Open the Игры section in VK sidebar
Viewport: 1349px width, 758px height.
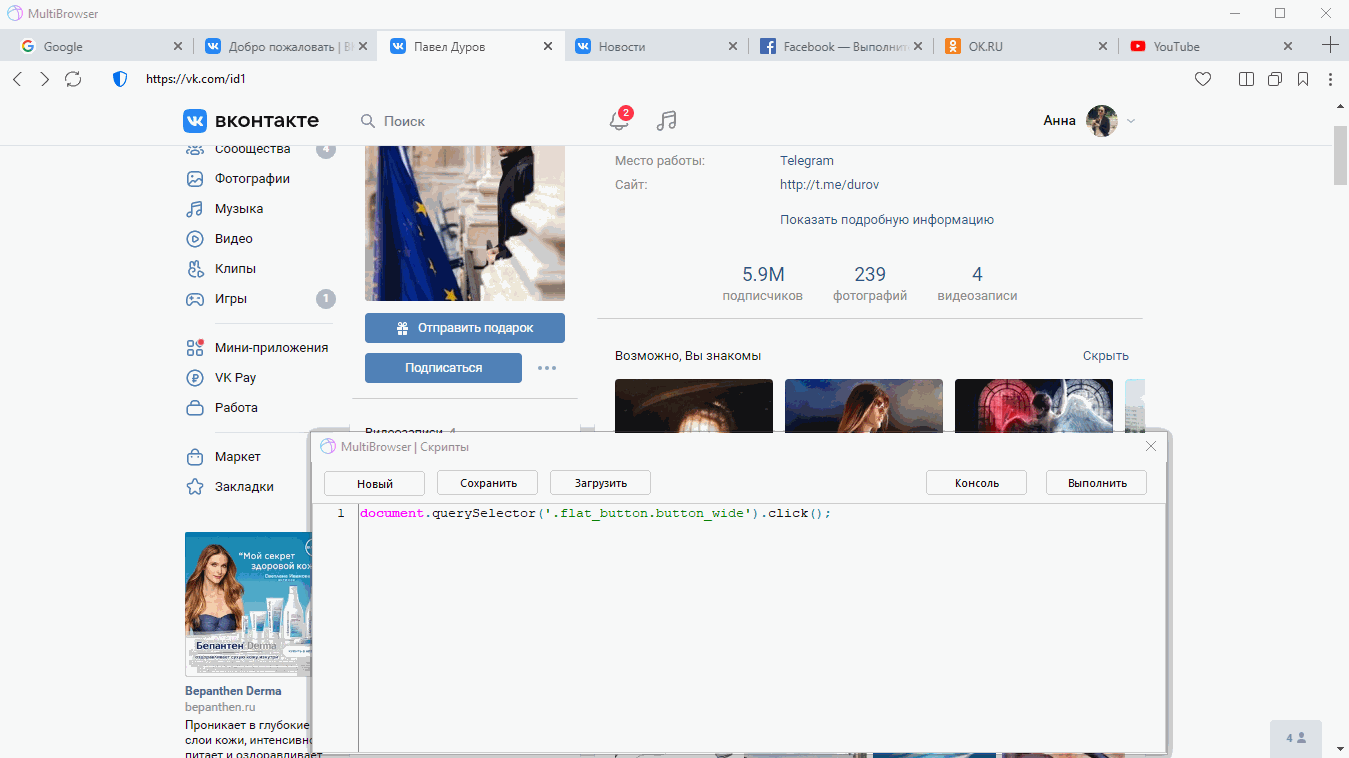230,298
